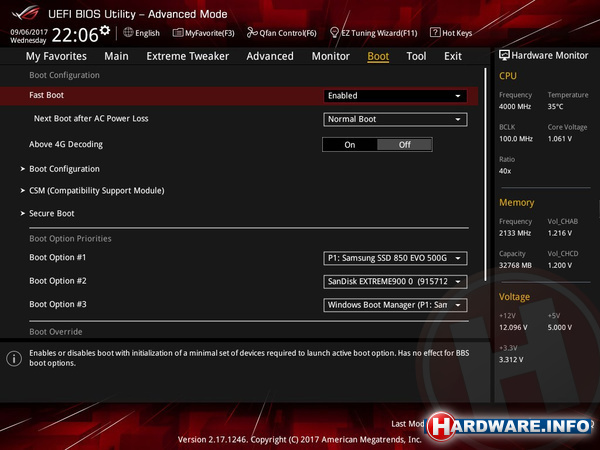Click the CPU temperature 35°C value
The image size is (600, 450).
tap(555, 106)
